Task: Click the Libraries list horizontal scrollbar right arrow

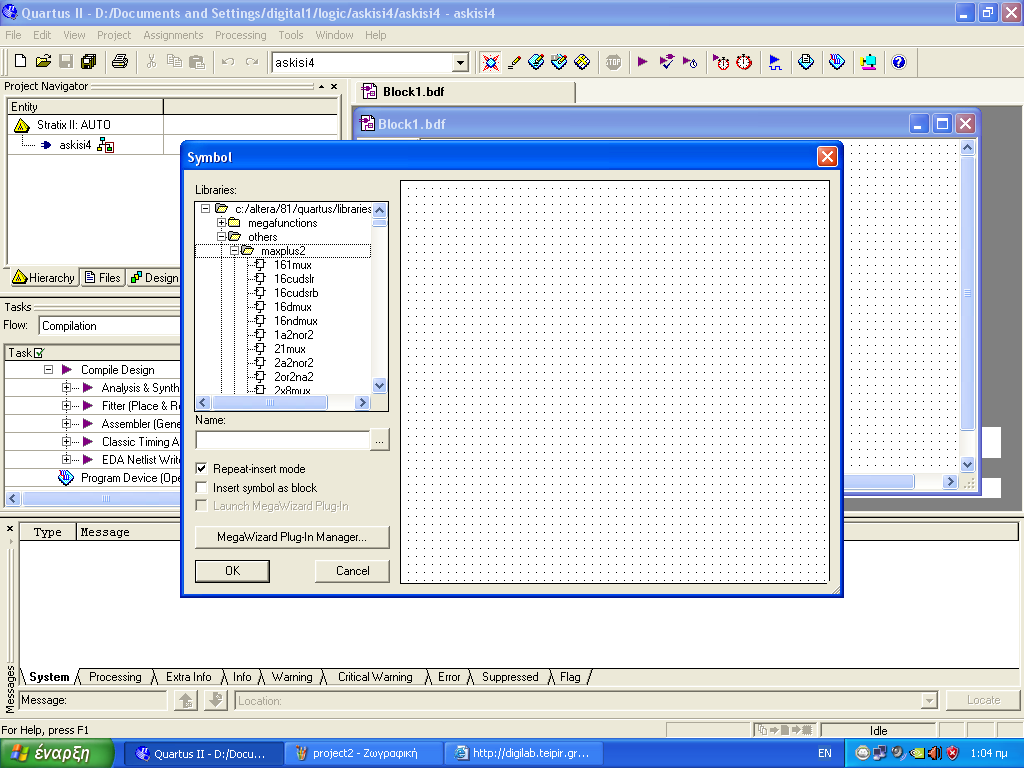Action: click(362, 402)
